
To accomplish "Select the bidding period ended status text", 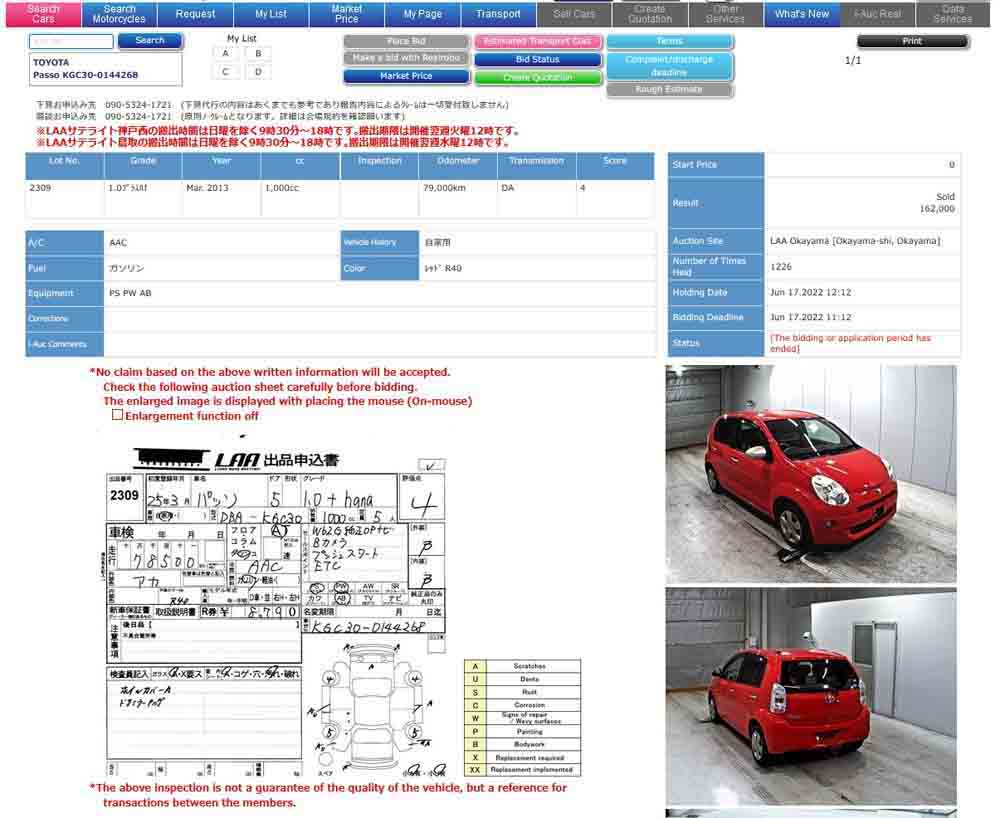I will 850,343.
